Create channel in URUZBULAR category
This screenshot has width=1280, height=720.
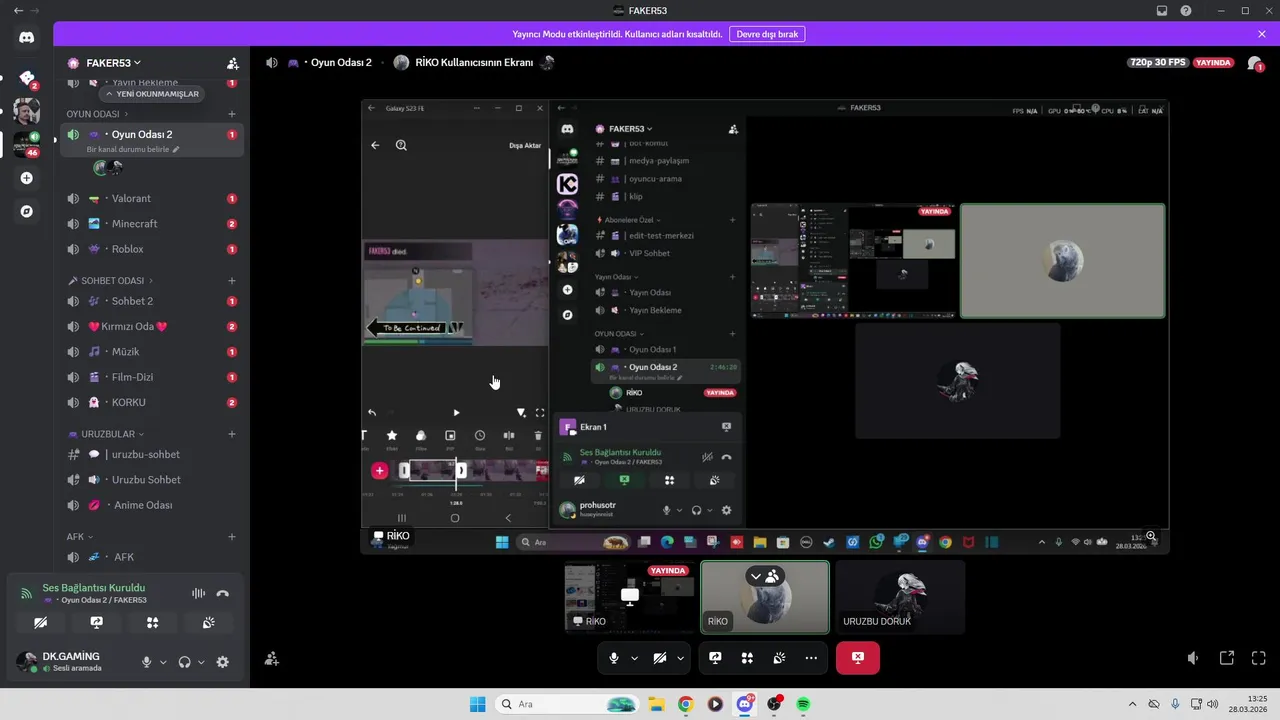point(232,434)
